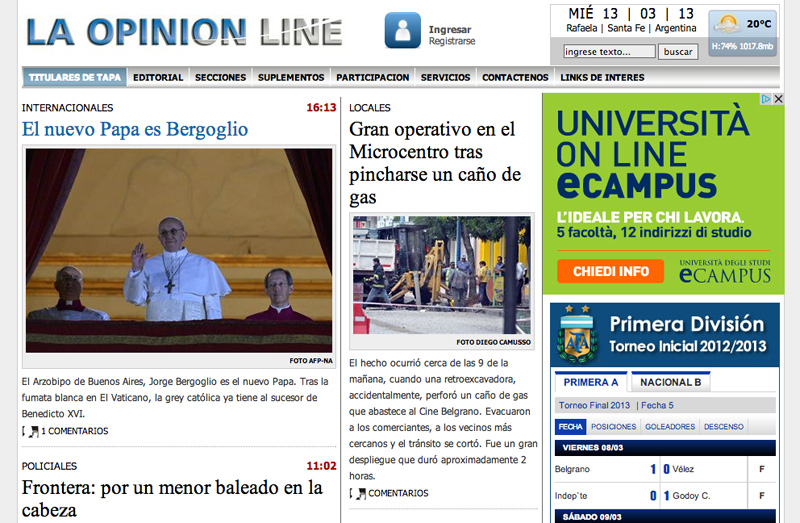Focus the ingrese texto search field
The height and width of the screenshot is (523, 800).
point(609,52)
